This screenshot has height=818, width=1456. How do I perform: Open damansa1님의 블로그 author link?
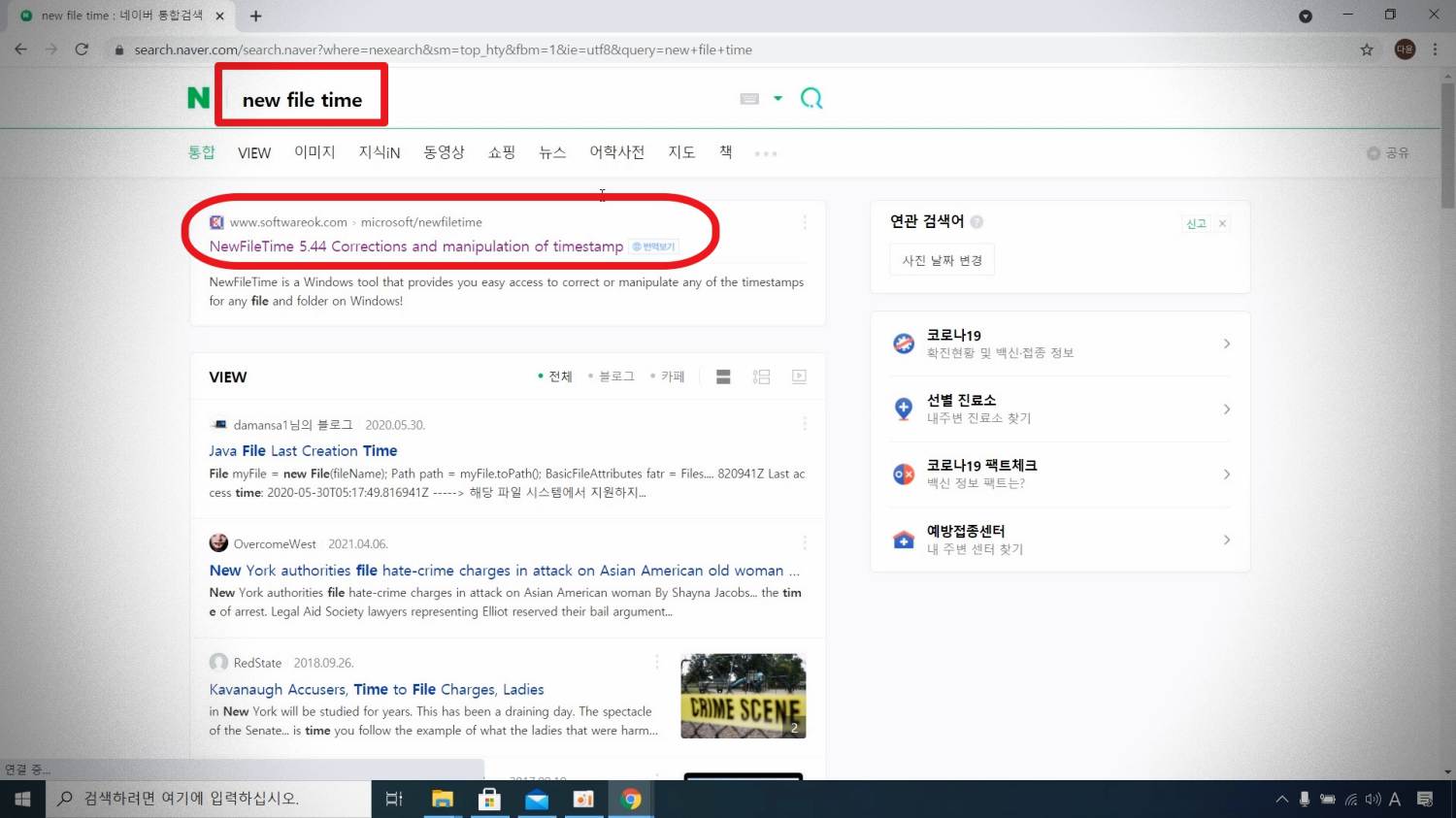click(x=293, y=425)
